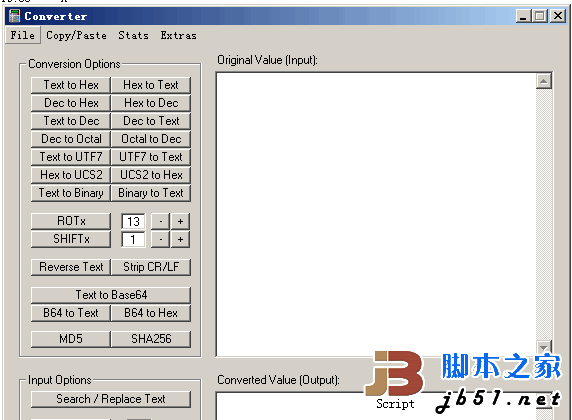Run Dec to Octal conversion
The image size is (572, 420).
(x=71, y=139)
